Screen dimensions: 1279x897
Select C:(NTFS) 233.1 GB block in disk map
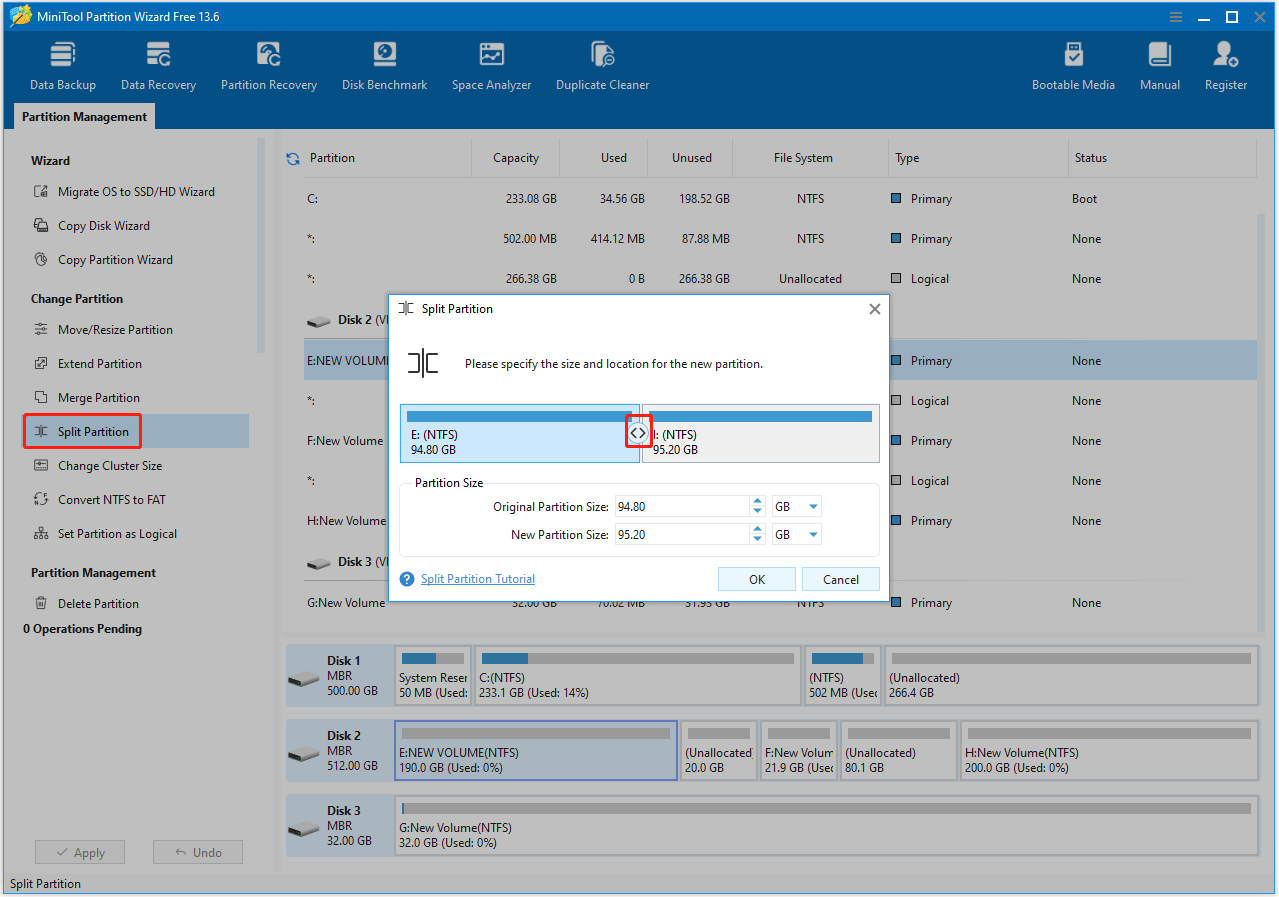click(x=637, y=676)
